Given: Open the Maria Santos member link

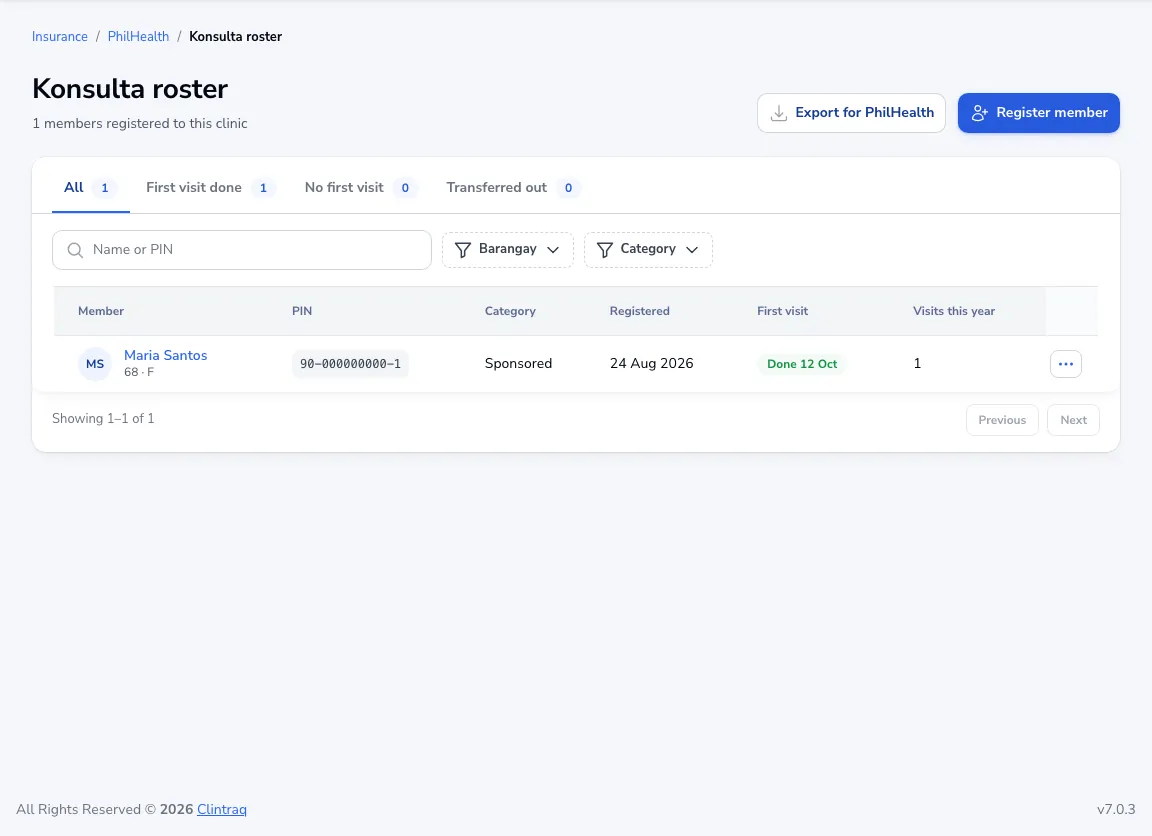Looking at the screenshot, I should click(x=165, y=355).
